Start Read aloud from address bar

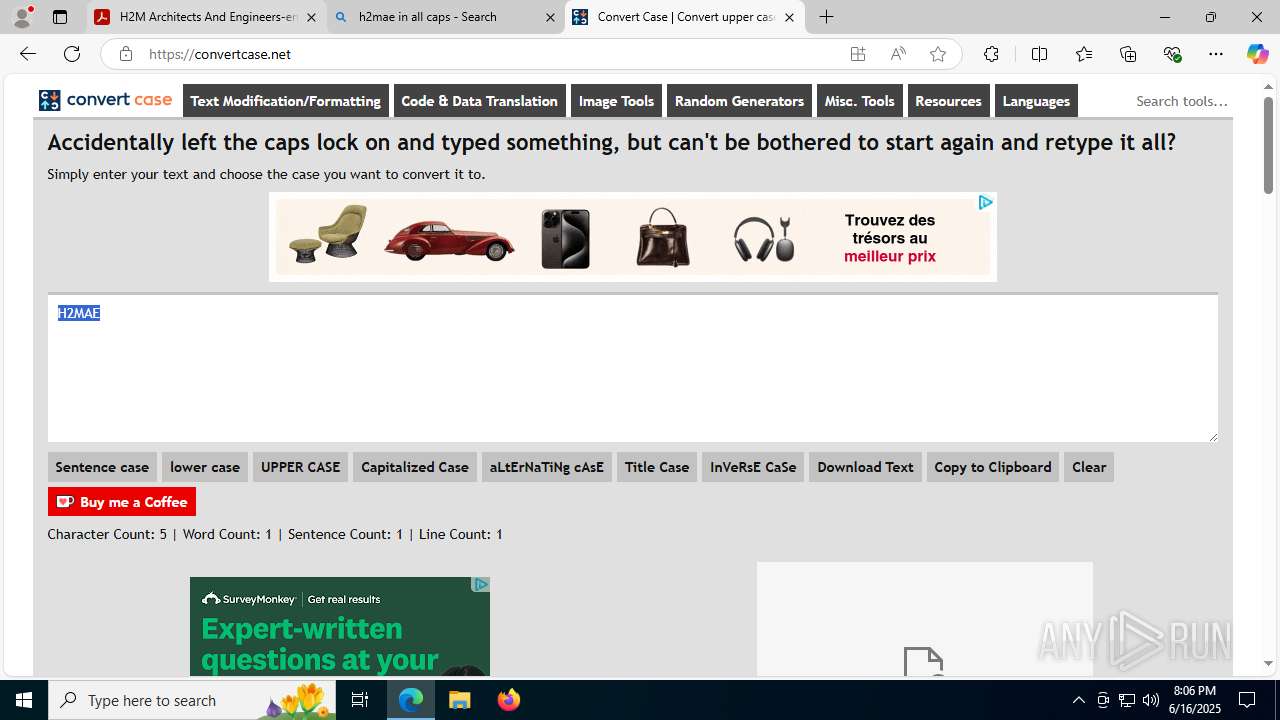pos(898,54)
